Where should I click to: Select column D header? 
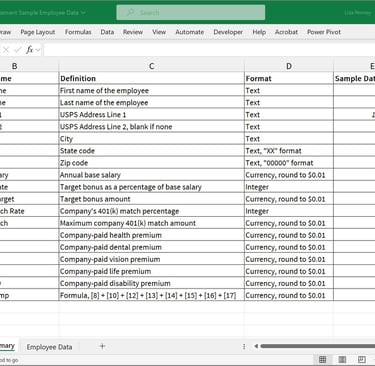point(289,66)
